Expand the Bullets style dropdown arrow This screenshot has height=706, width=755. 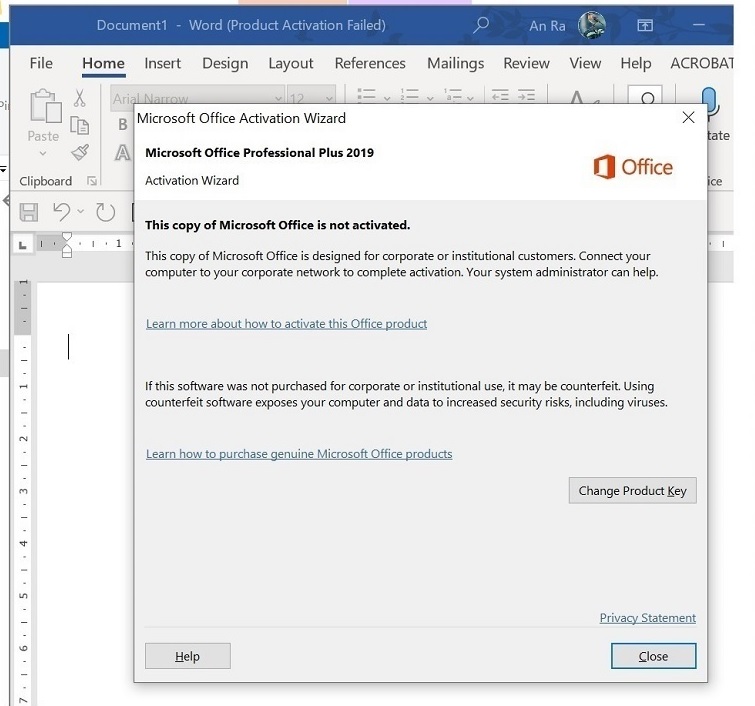tap(387, 98)
